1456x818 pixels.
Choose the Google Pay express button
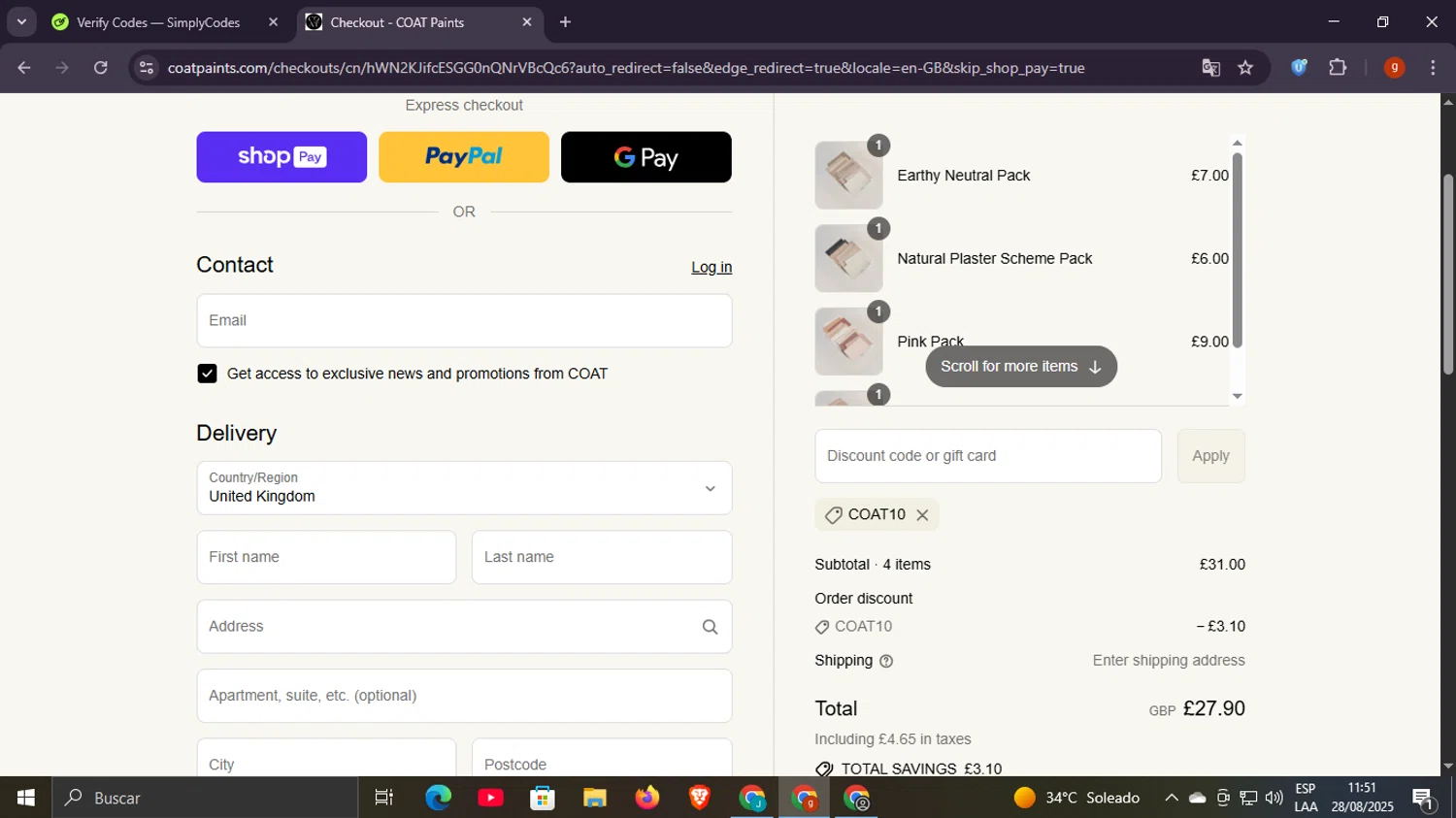646,157
